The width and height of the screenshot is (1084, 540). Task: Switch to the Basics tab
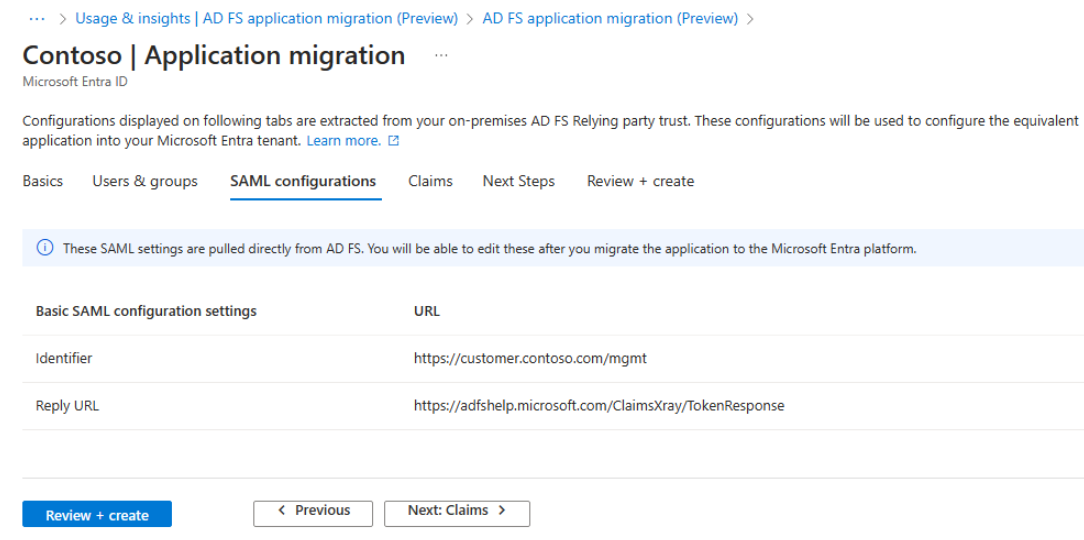coord(43,181)
